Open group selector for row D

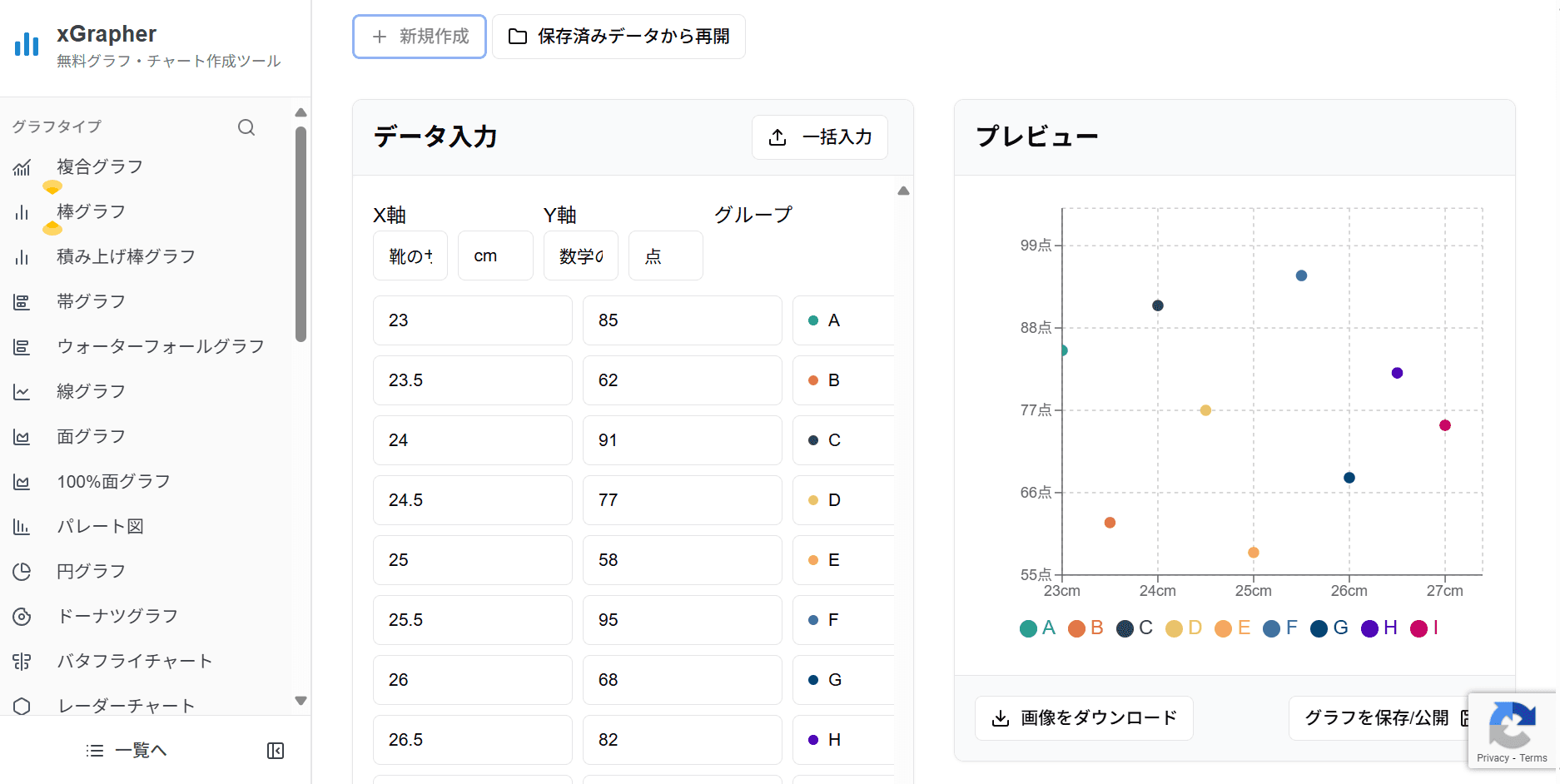[x=842, y=500]
